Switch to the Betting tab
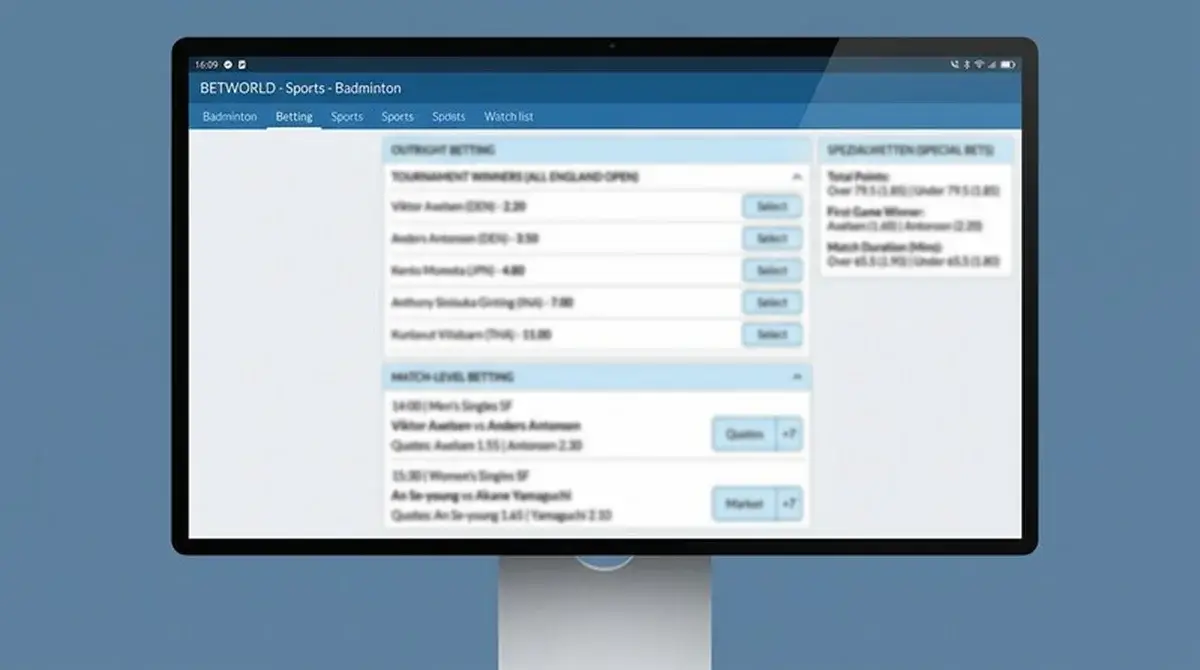 coord(294,117)
